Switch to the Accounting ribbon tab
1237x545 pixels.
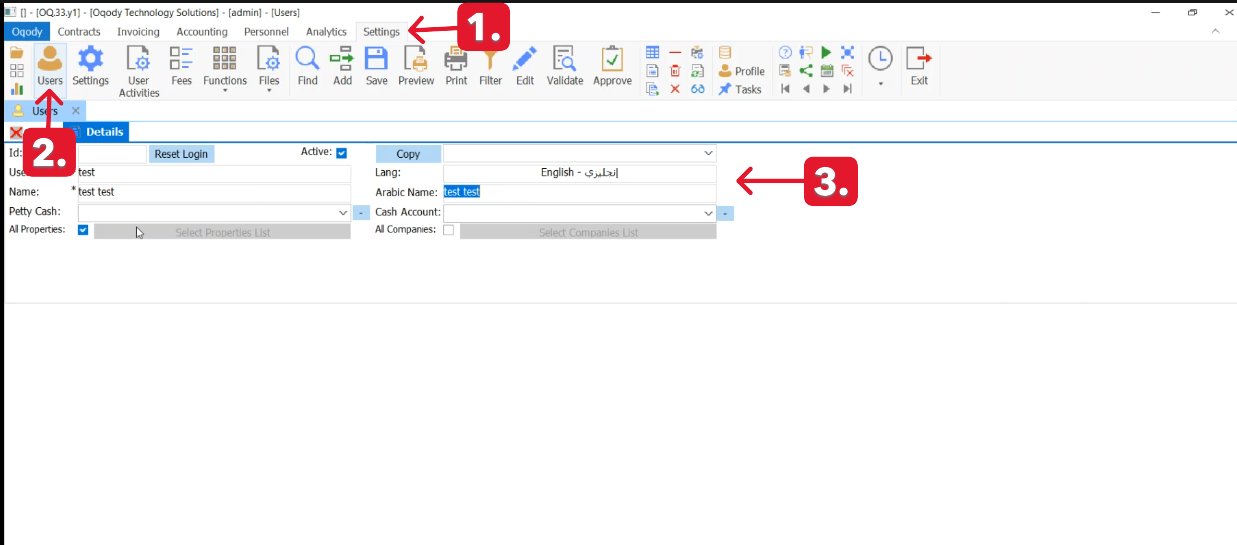tap(202, 32)
